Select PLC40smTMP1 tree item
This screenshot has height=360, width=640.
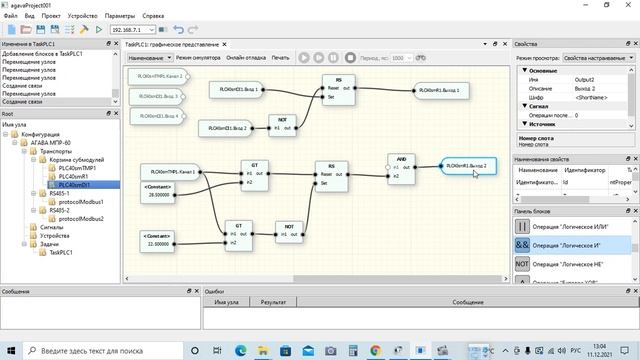pyautogui.click(x=77, y=168)
